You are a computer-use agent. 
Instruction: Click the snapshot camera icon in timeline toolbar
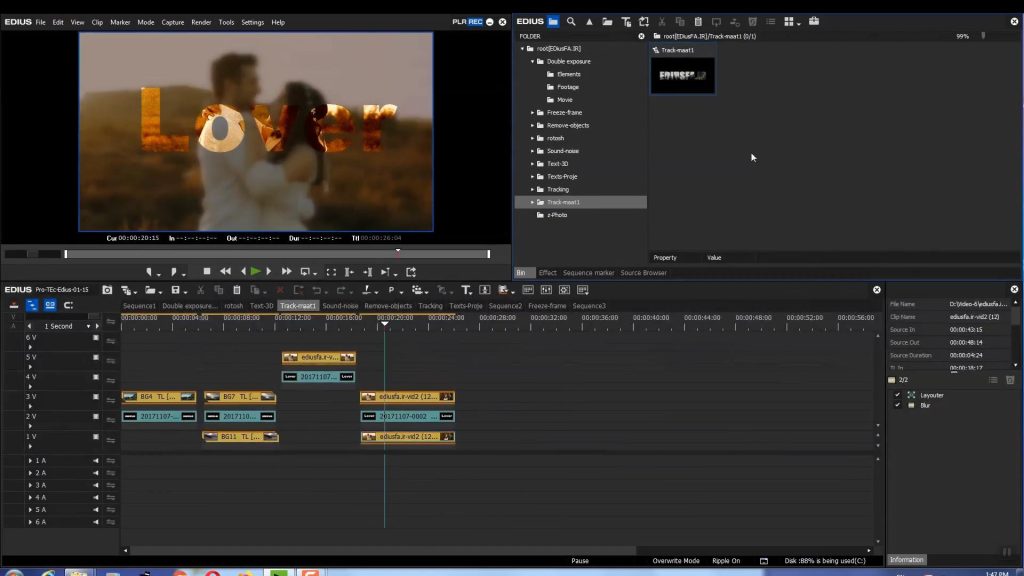pos(107,290)
